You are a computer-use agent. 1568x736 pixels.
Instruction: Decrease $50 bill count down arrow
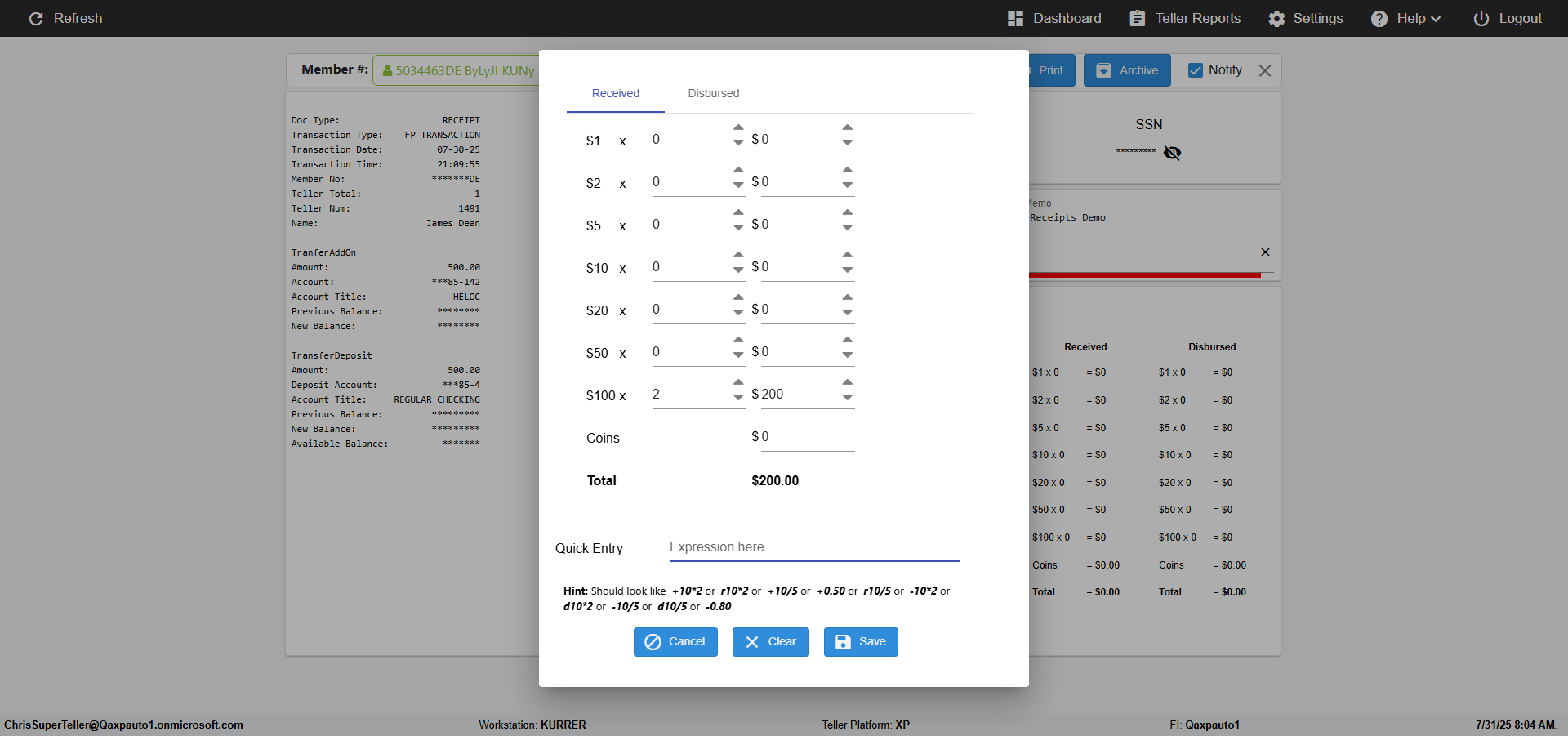tap(738, 355)
